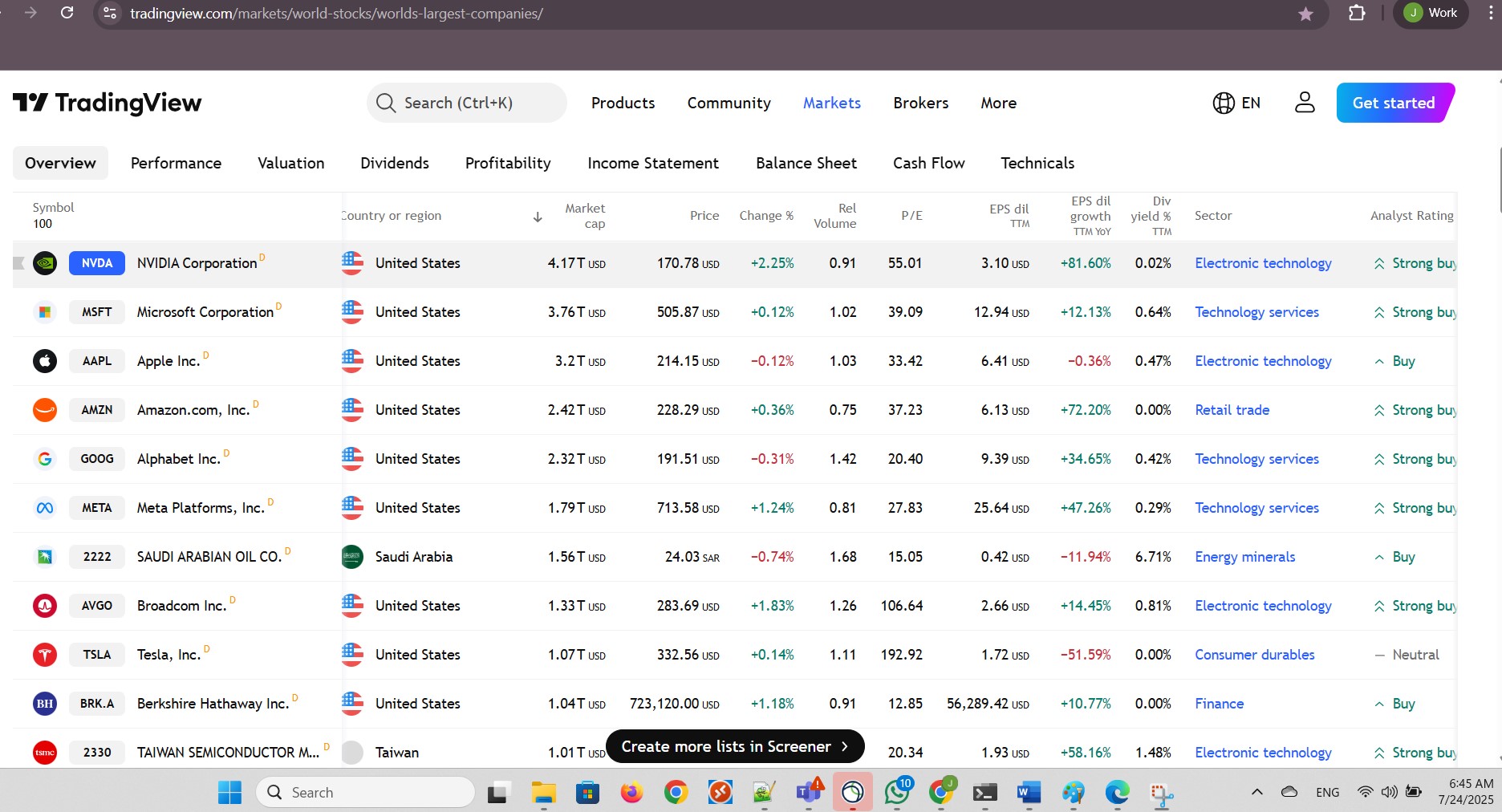This screenshot has width=1502, height=812.
Task: Open the Energy minerals sector link
Action: pos(1244,557)
